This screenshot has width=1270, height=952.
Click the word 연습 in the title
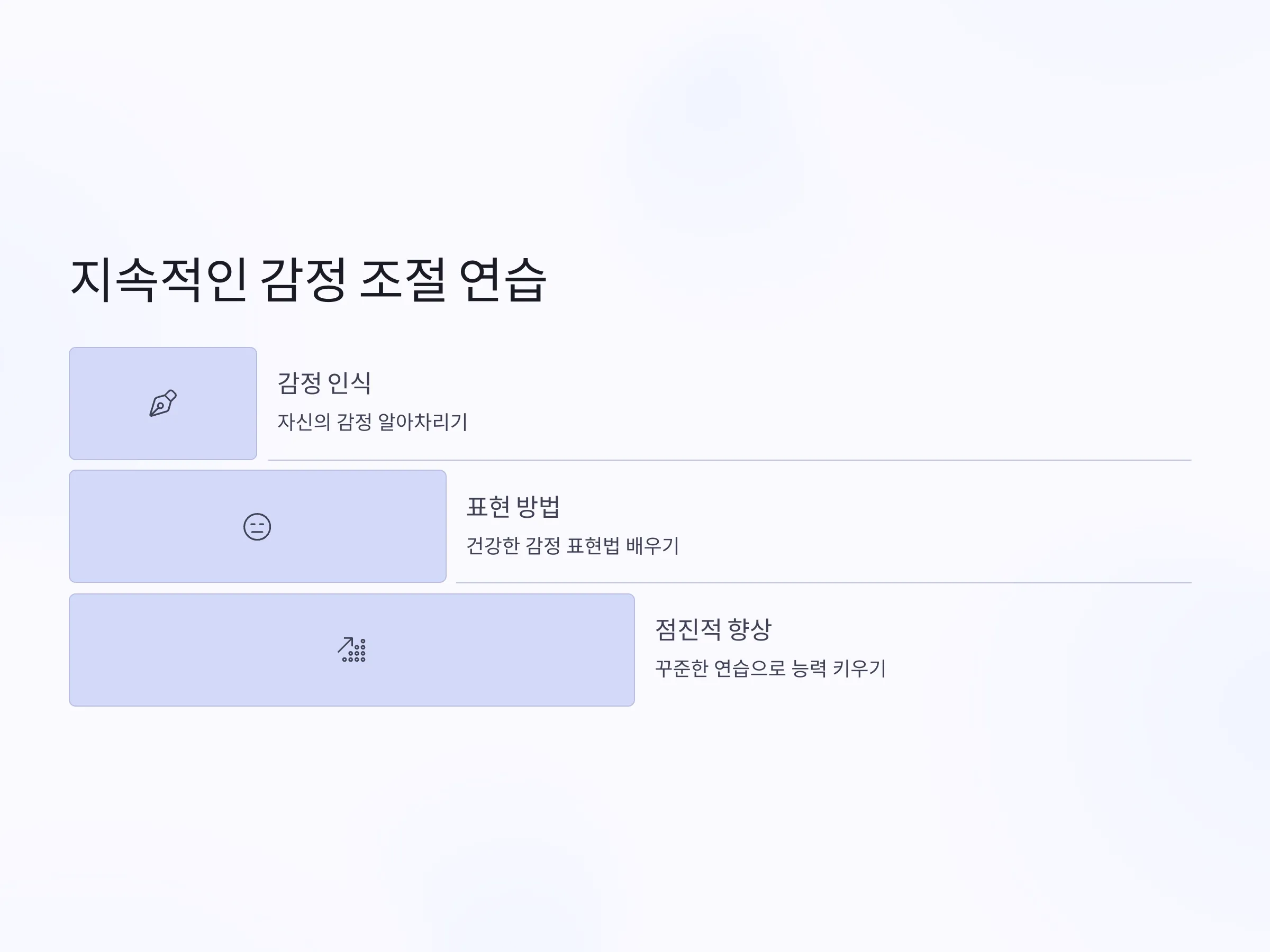click(503, 280)
